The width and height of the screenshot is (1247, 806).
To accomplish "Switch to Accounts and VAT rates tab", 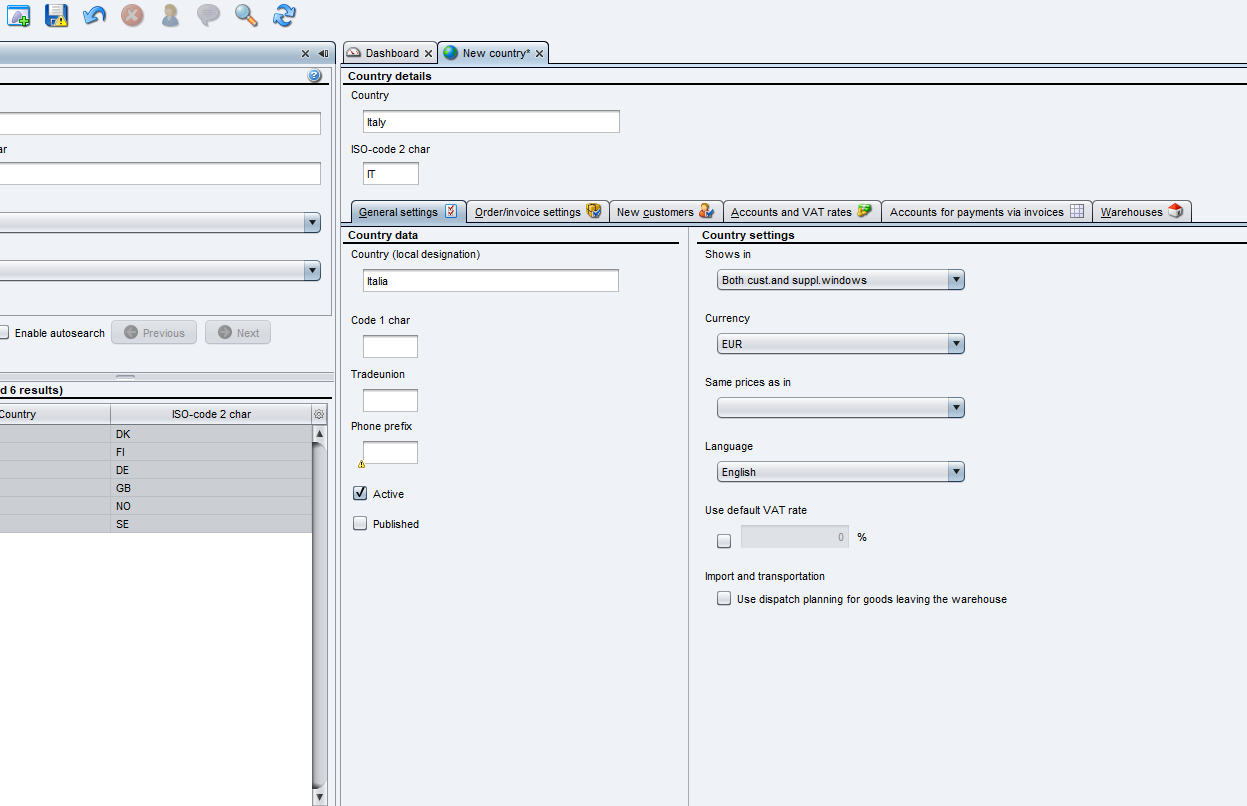I will click(x=801, y=212).
